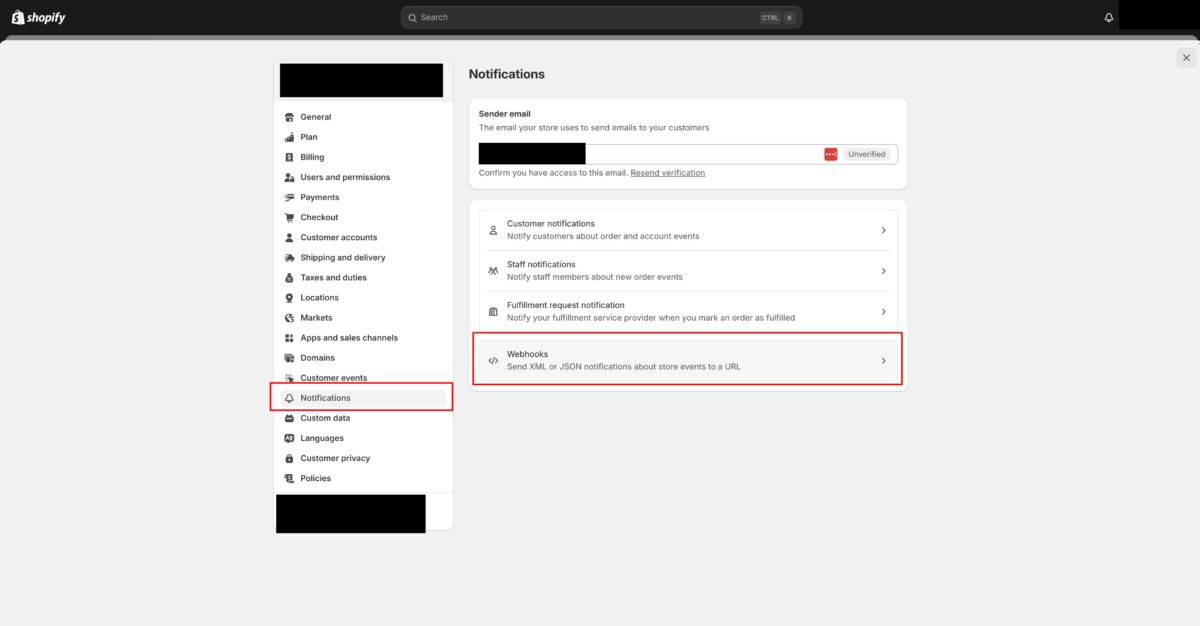Click the Locations pin icon
Viewport: 1200px width, 626px height.
pyautogui.click(x=290, y=298)
